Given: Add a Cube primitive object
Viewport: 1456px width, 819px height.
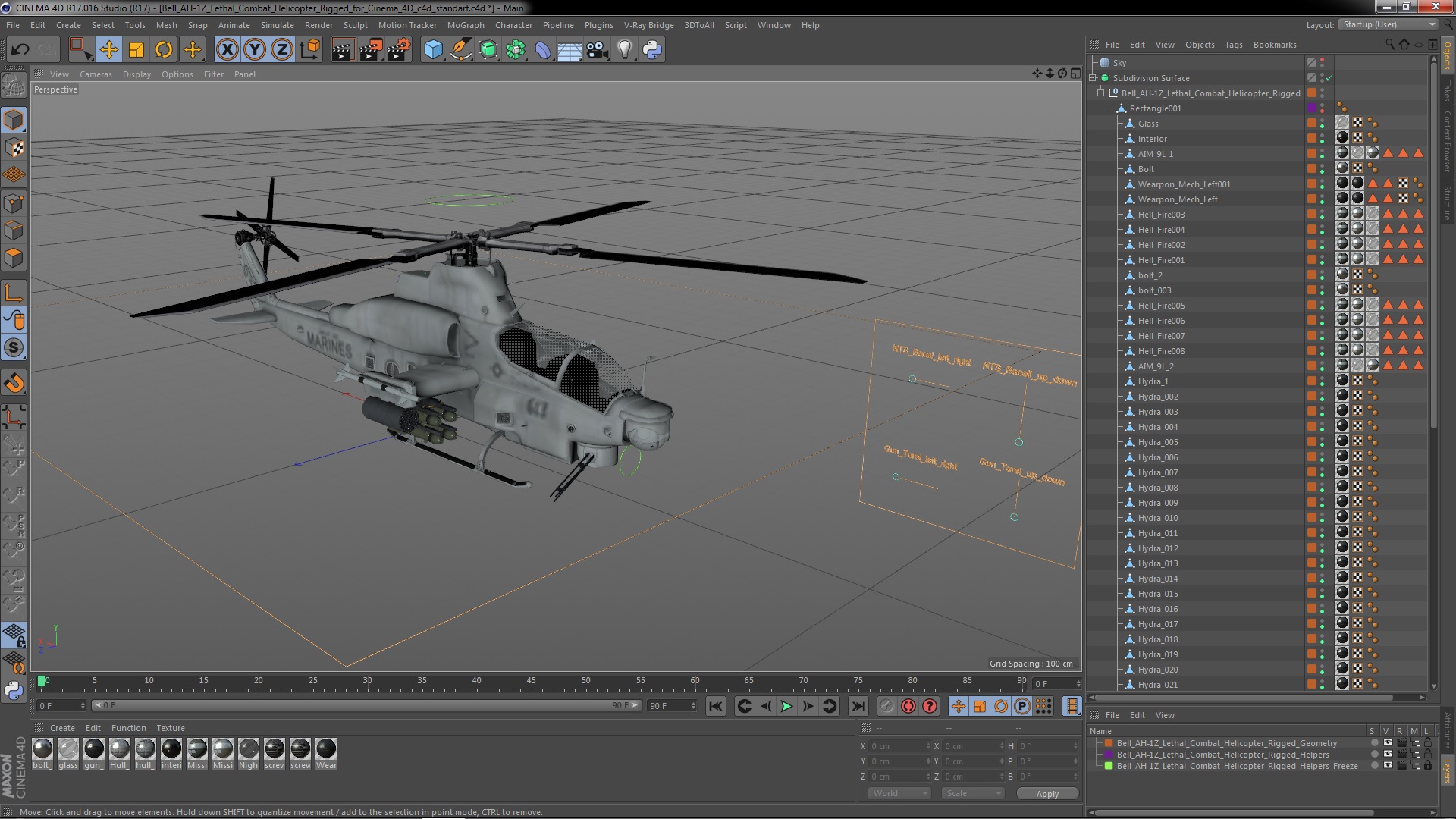Looking at the screenshot, I should tap(433, 50).
